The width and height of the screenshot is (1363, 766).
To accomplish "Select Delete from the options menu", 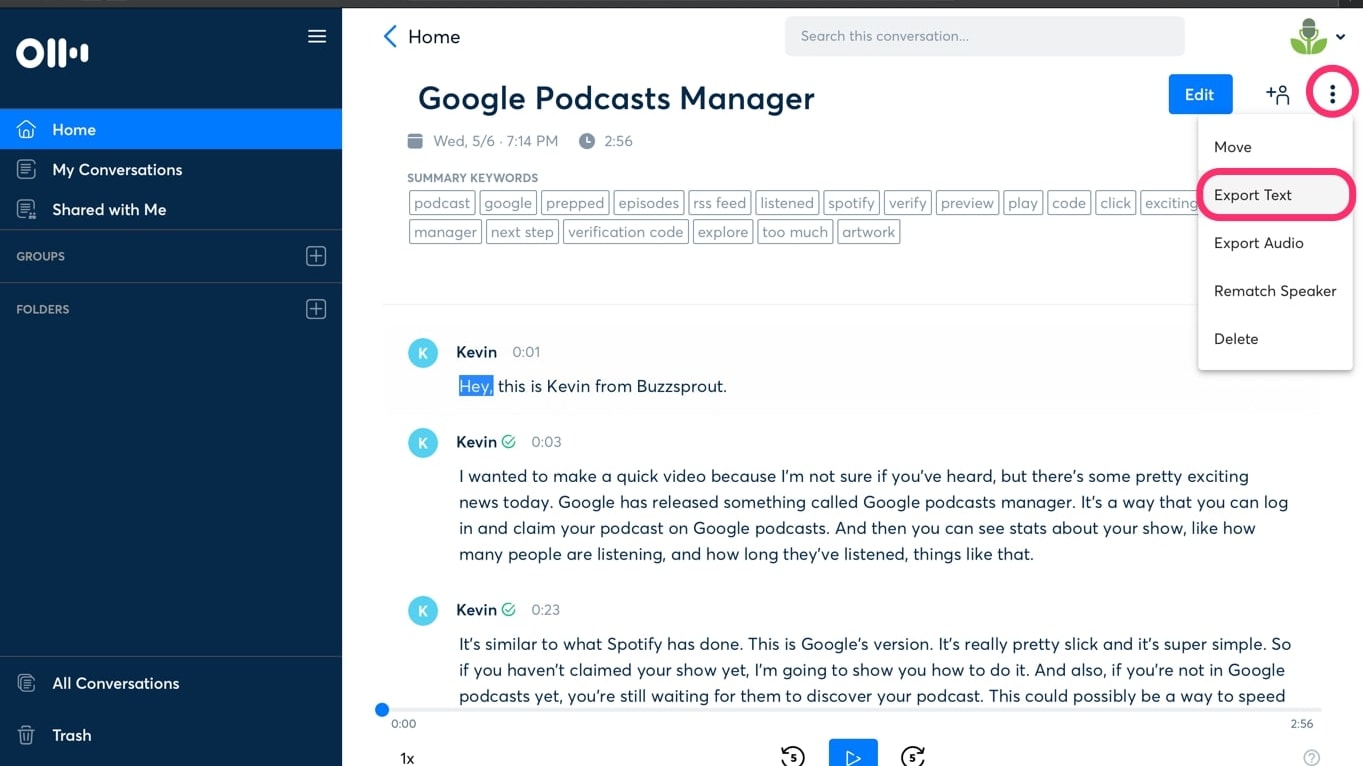I will pyautogui.click(x=1275, y=339).
